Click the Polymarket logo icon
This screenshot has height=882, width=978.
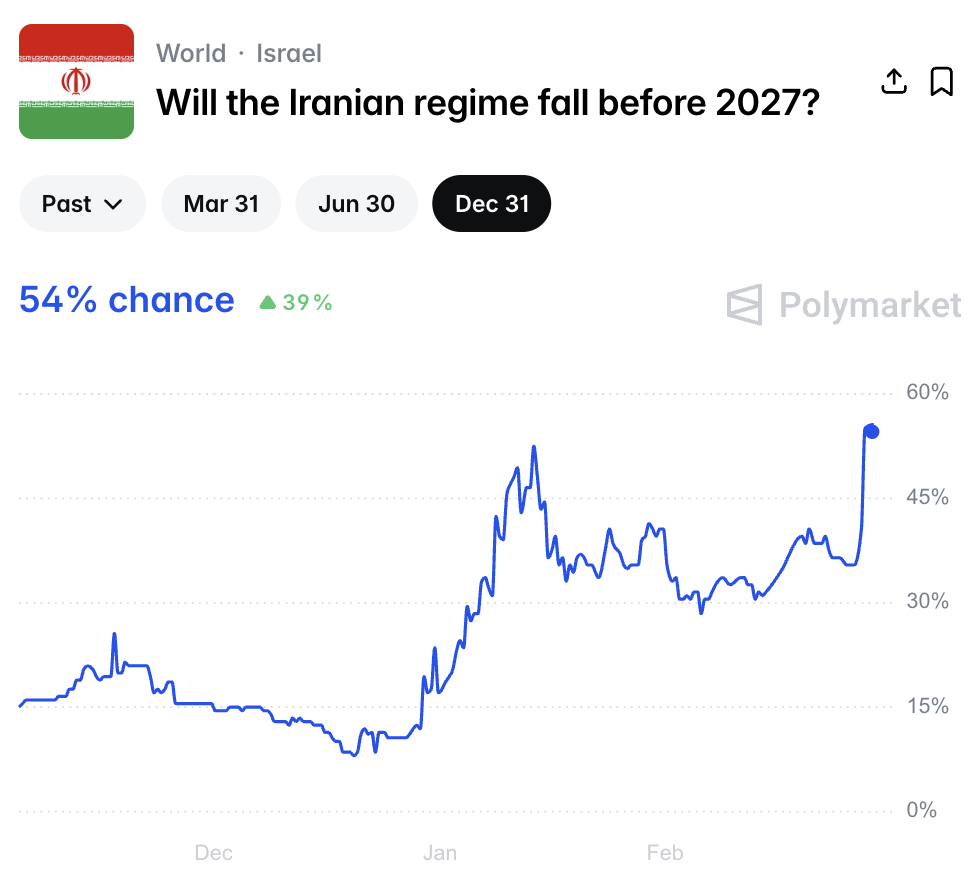(x=745, y=305)
